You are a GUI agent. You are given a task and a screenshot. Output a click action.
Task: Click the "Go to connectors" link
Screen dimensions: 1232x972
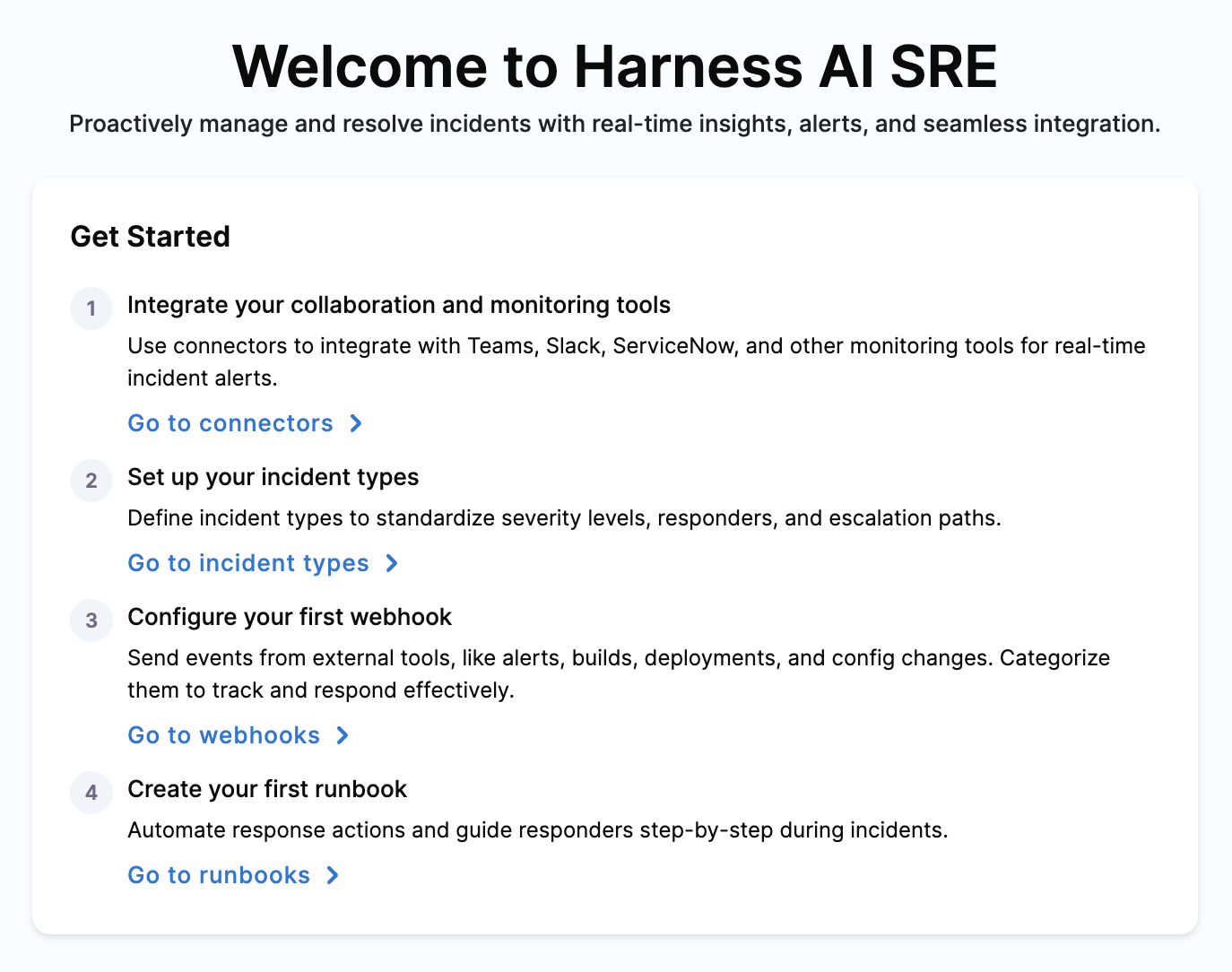(x=230, y=423)
